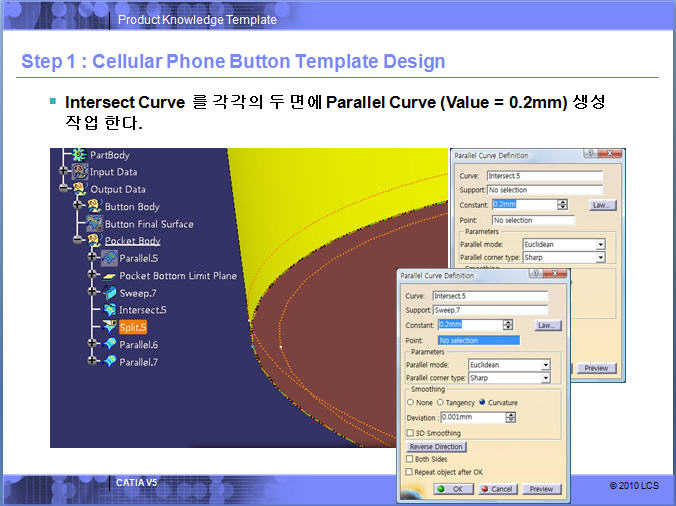676x506 pixels.
Task: Click the Reverse Direction button
Action: point(435,446)
